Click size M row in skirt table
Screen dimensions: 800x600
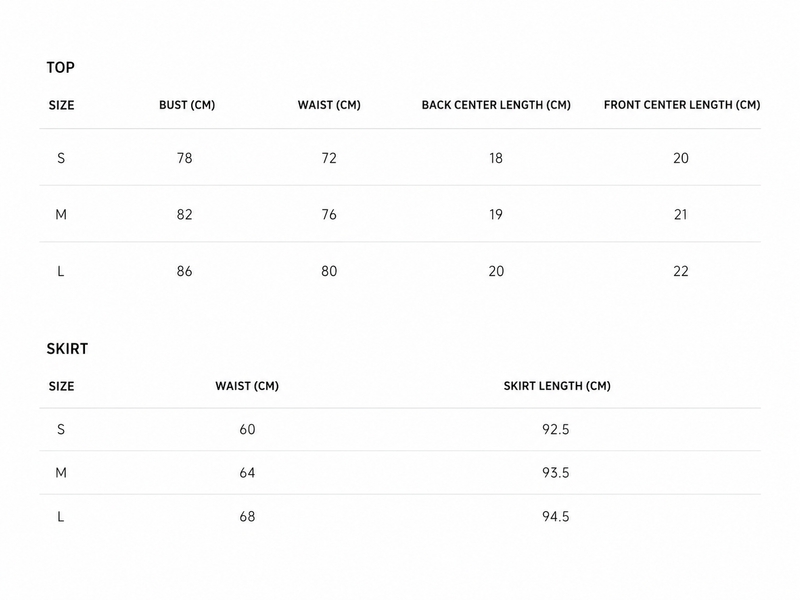400,472
